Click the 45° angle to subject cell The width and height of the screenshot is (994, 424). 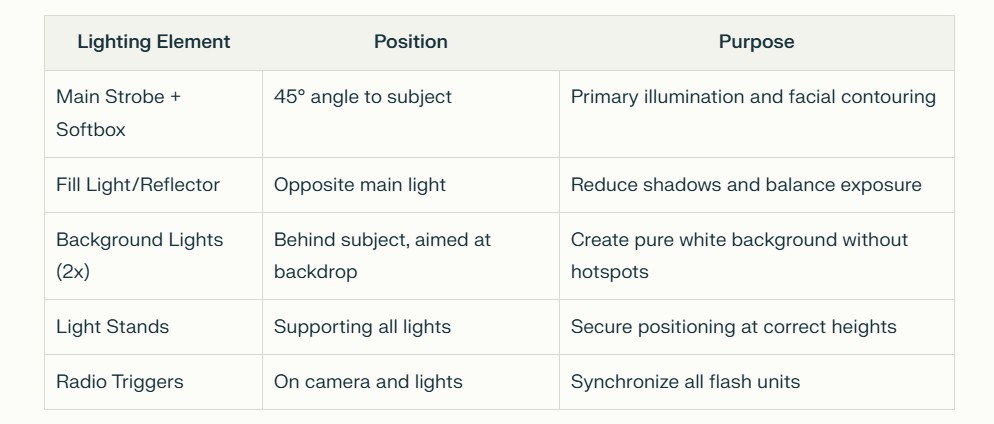(x=411, y=113)
